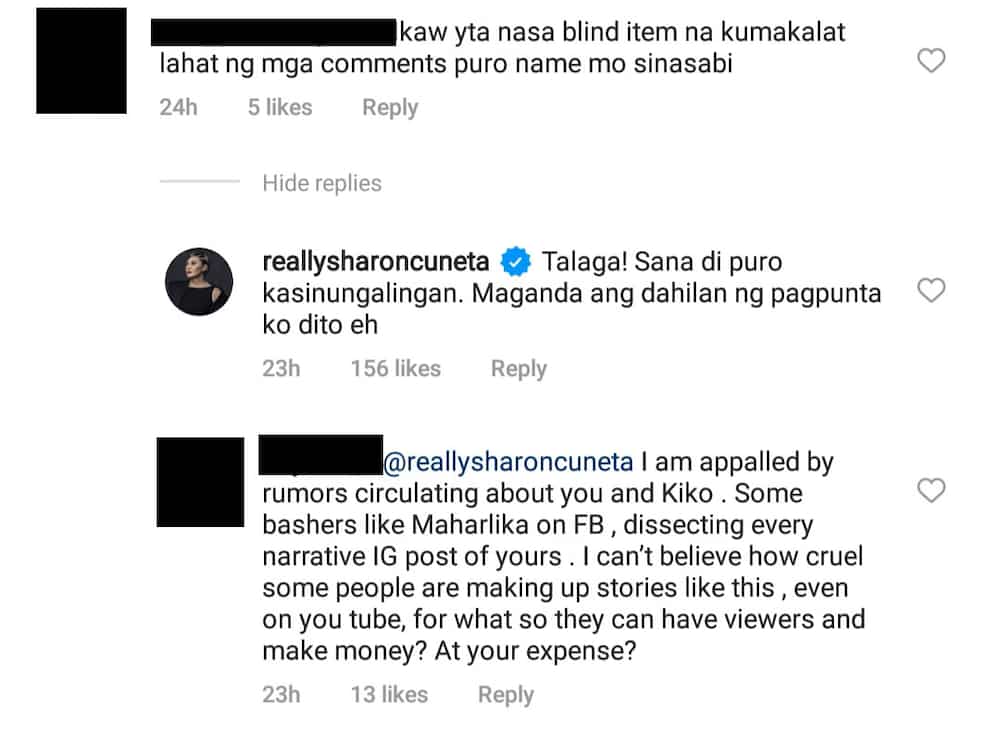
Task: Collapse thread using Hide replies
Action: click(321, 183)
